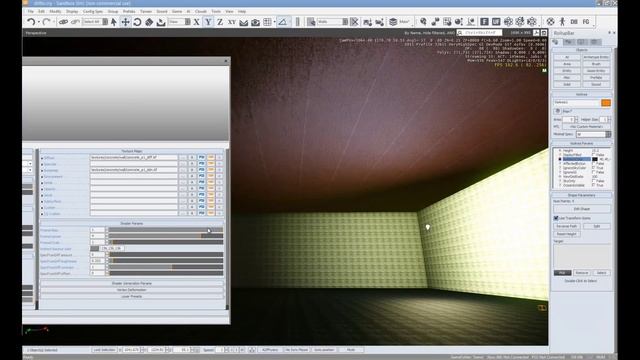
Task: Click the Reset Height button
Action: coord(567,234)
